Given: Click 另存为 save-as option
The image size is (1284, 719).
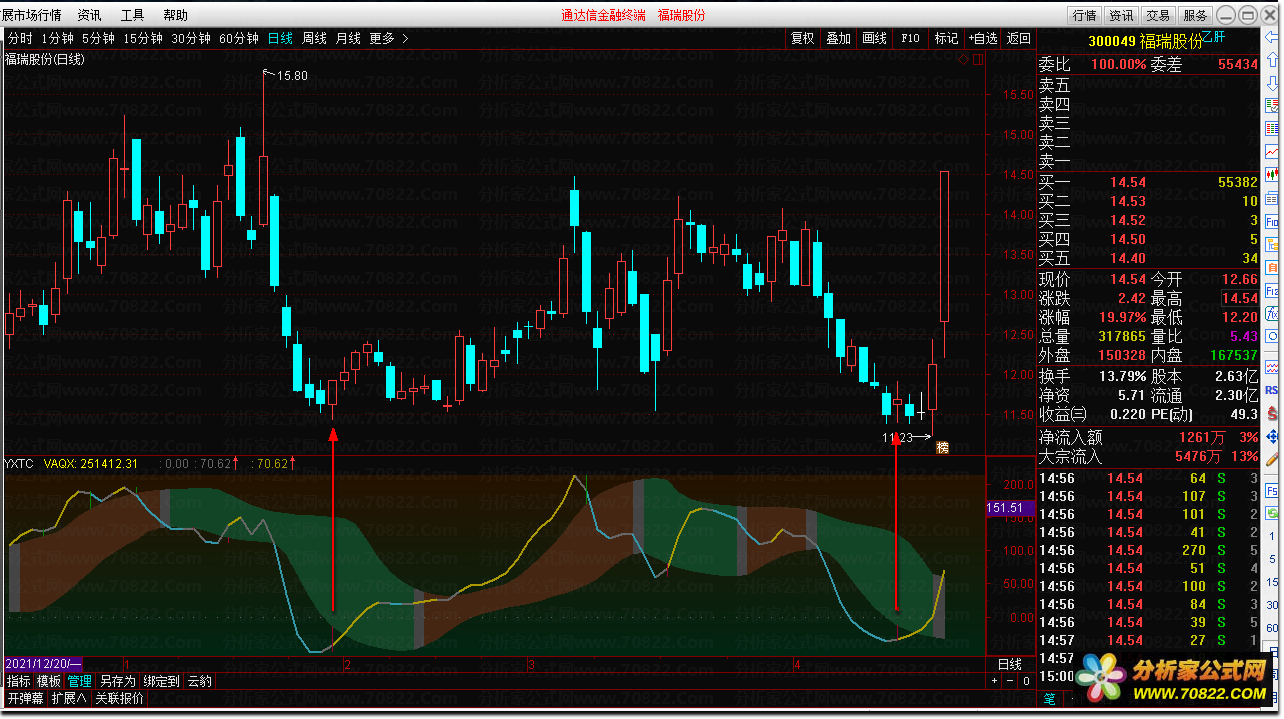Looking at the screenshot, I should pyautogui.click(x=117, y=681).
